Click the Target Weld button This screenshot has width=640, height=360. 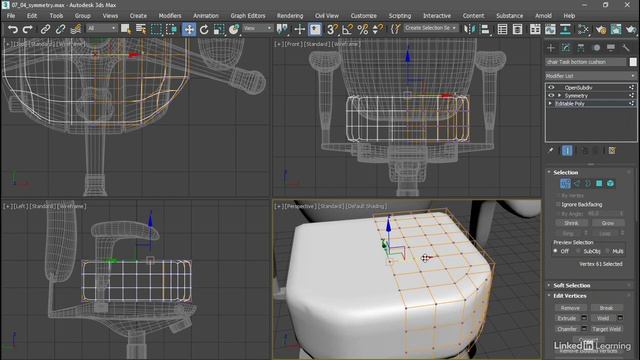pos(607,329)
